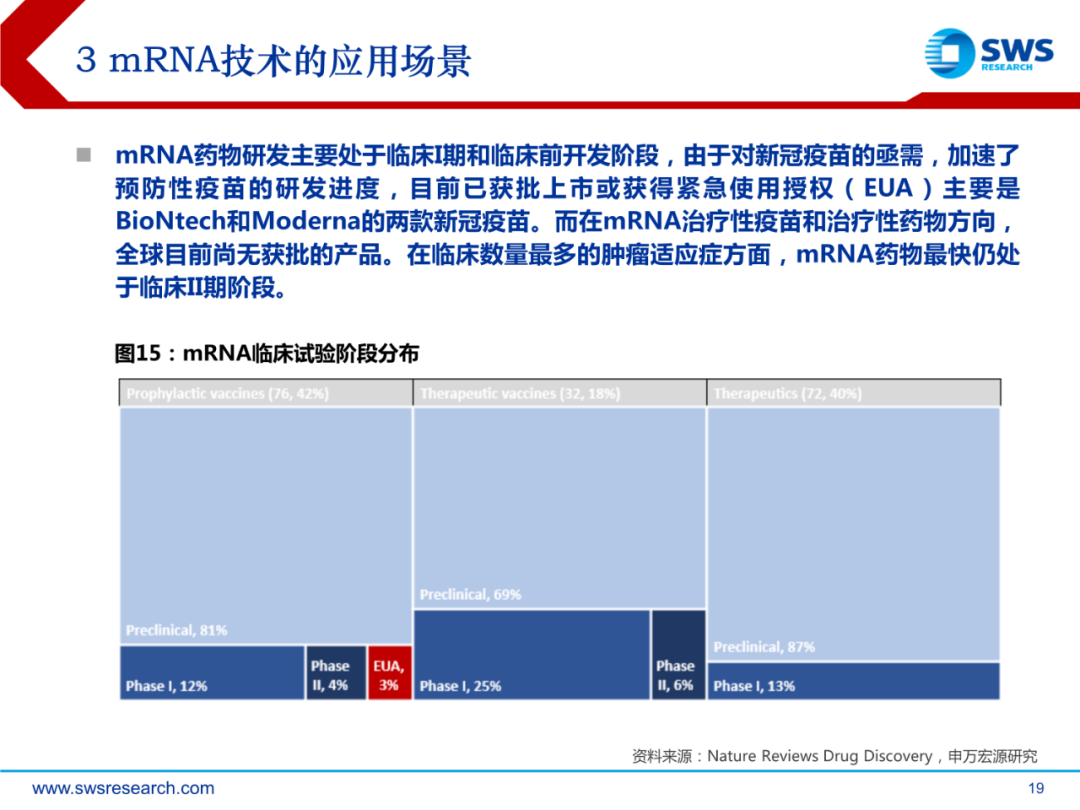
Task: Click the Nature Reviews Drug Discovery source note
Action: pos(834,756)
